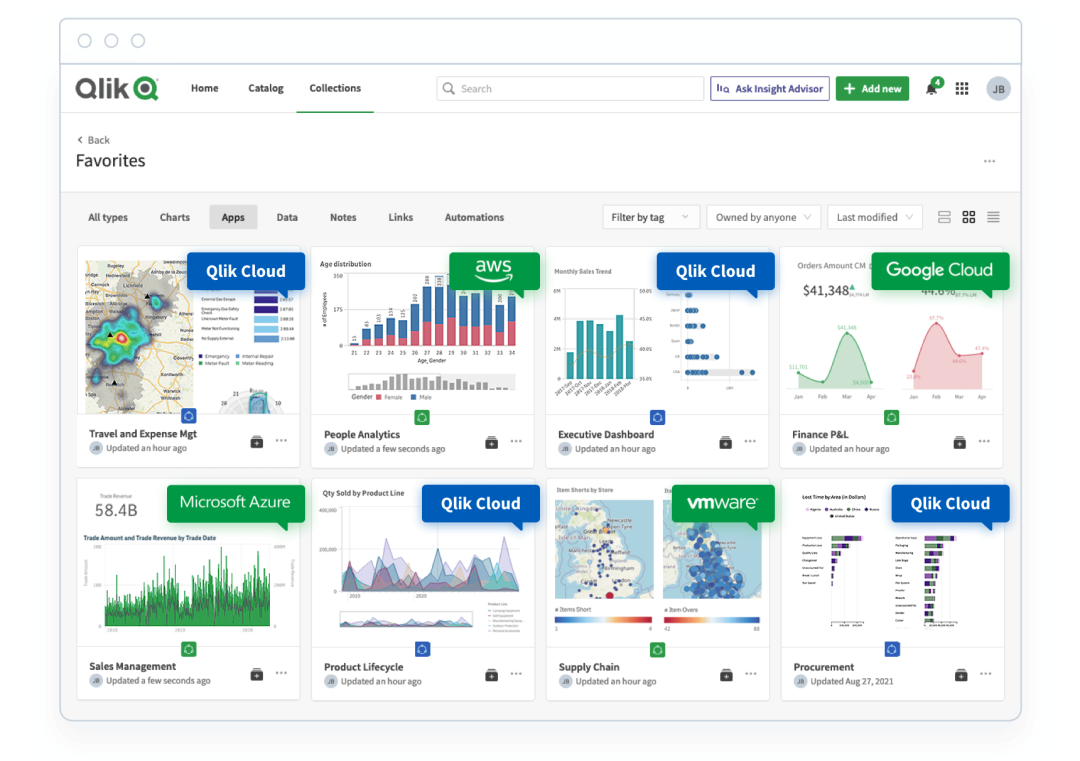This screenshot has width=1080, height=761.
Task: Go Back from Favorites
Action: point(93,140)
